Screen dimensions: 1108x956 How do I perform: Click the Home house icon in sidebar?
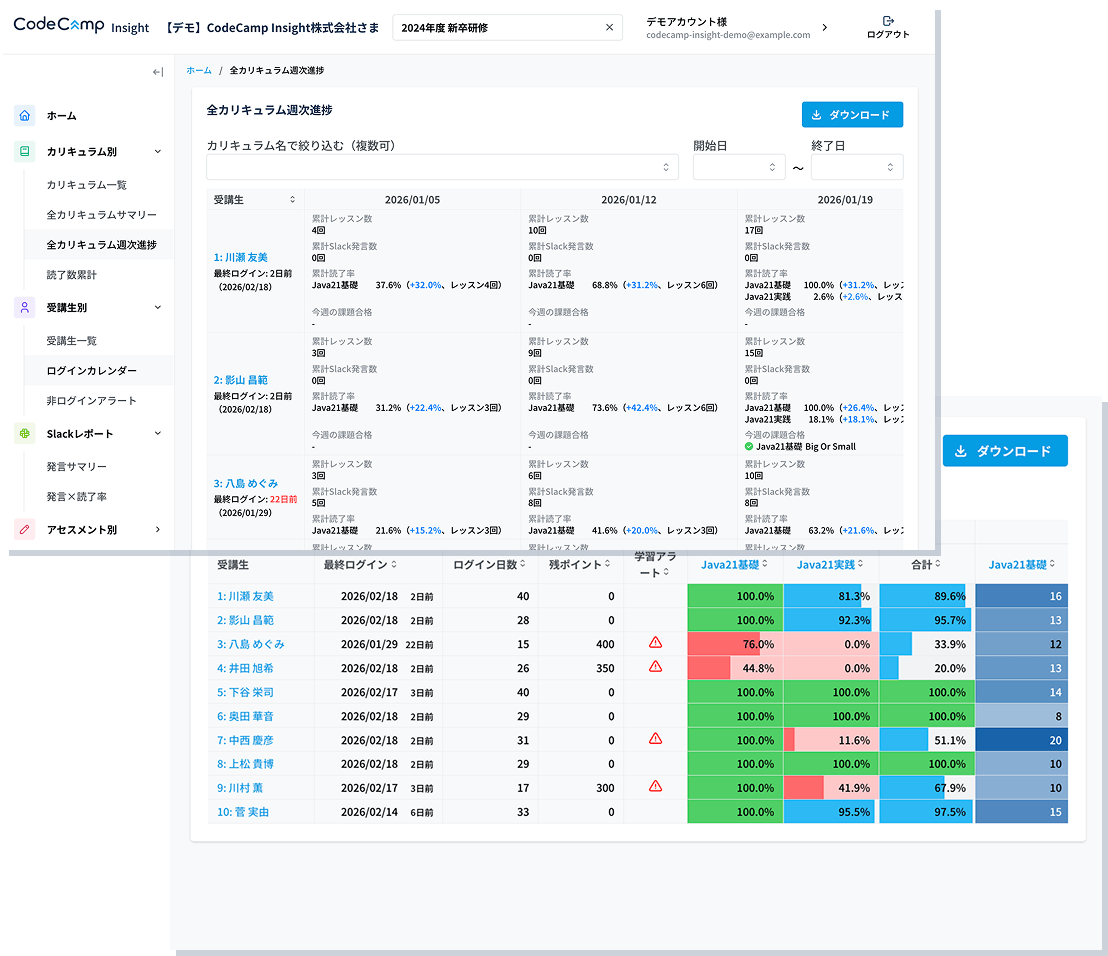click(x=25, y=115)
